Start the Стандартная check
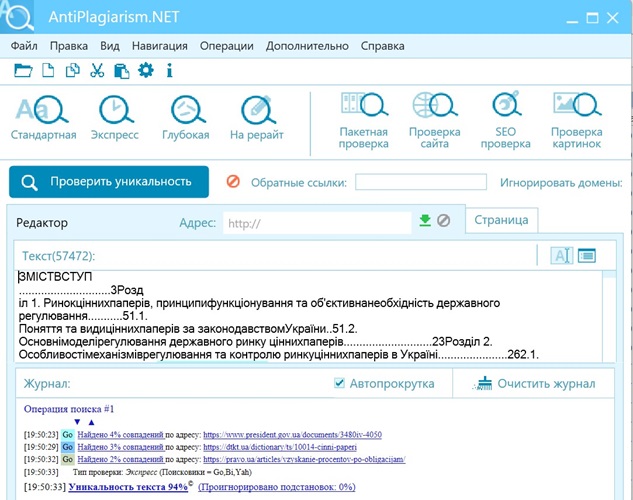Screen dimensions: 633x500 [43, 117]
